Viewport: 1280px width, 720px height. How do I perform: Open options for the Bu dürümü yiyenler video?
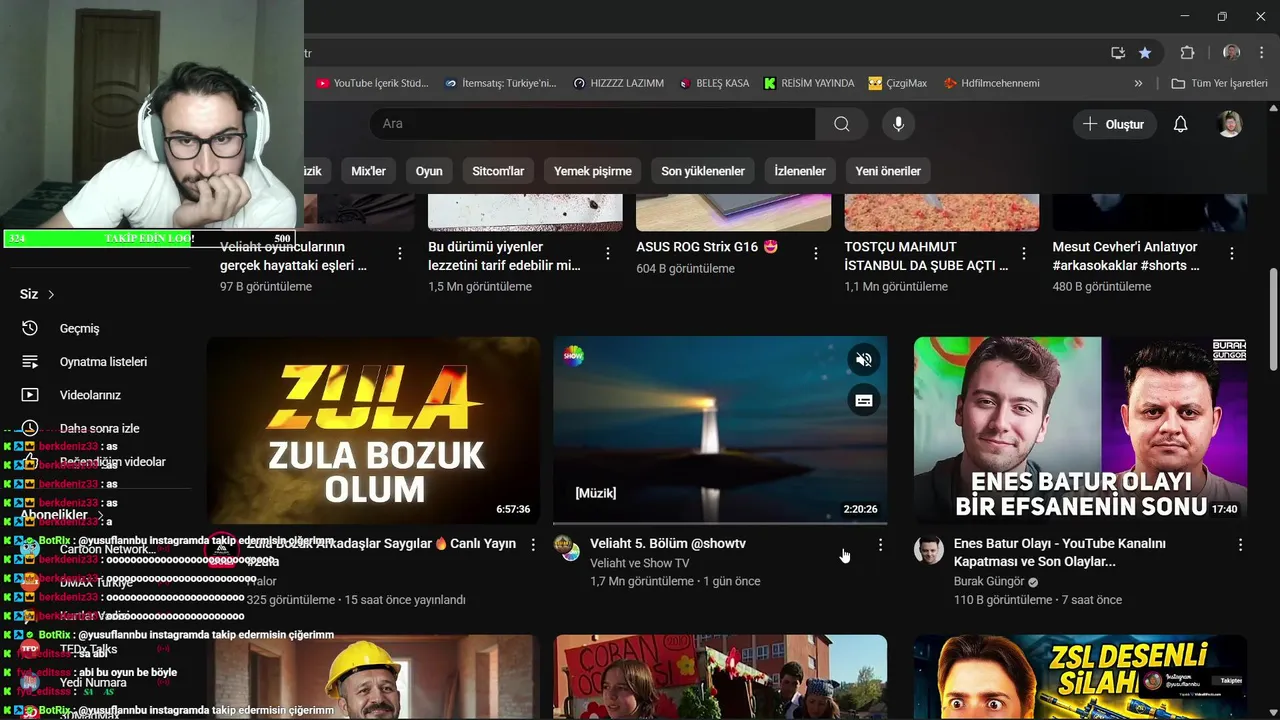608,254
